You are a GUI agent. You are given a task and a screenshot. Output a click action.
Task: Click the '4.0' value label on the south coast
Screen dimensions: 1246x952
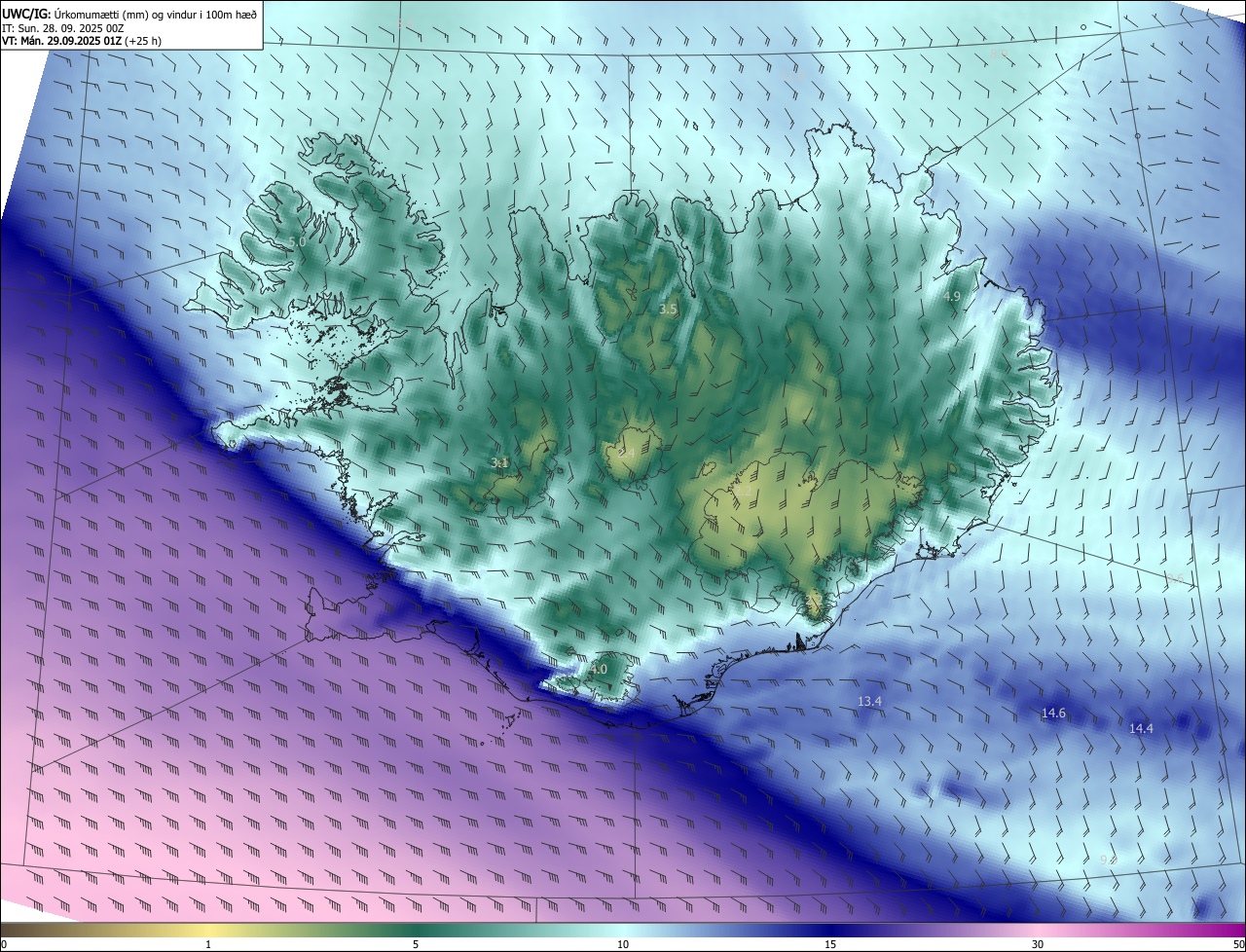[598, 670]
